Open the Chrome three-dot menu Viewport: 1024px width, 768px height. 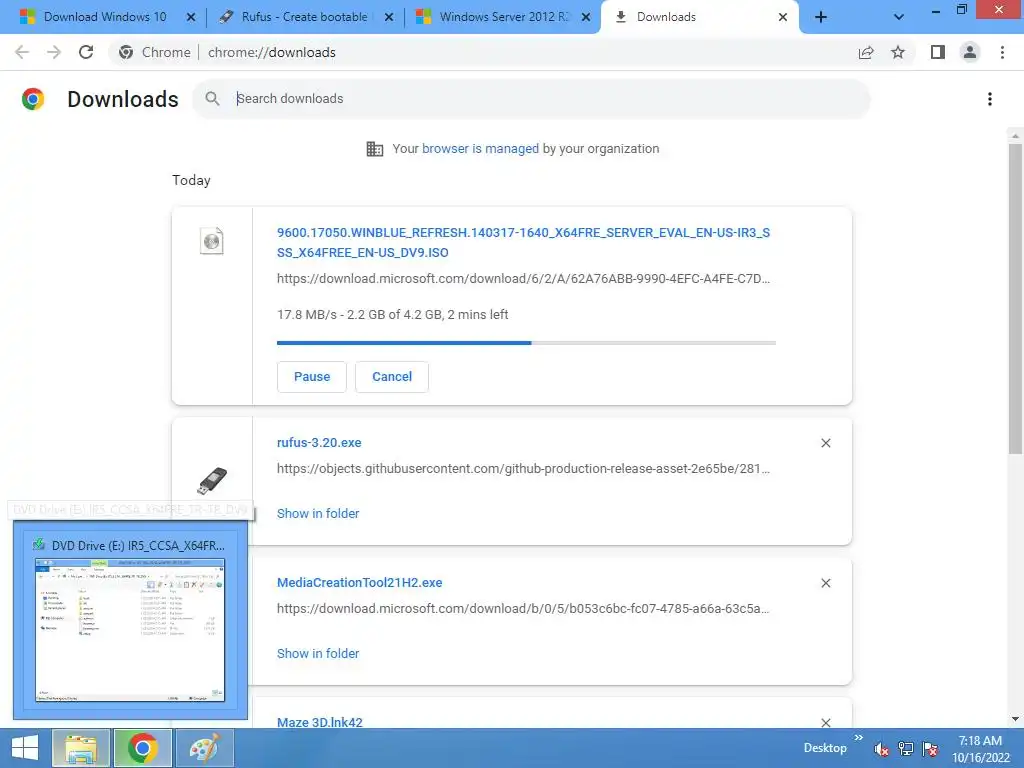(1002, 52)
